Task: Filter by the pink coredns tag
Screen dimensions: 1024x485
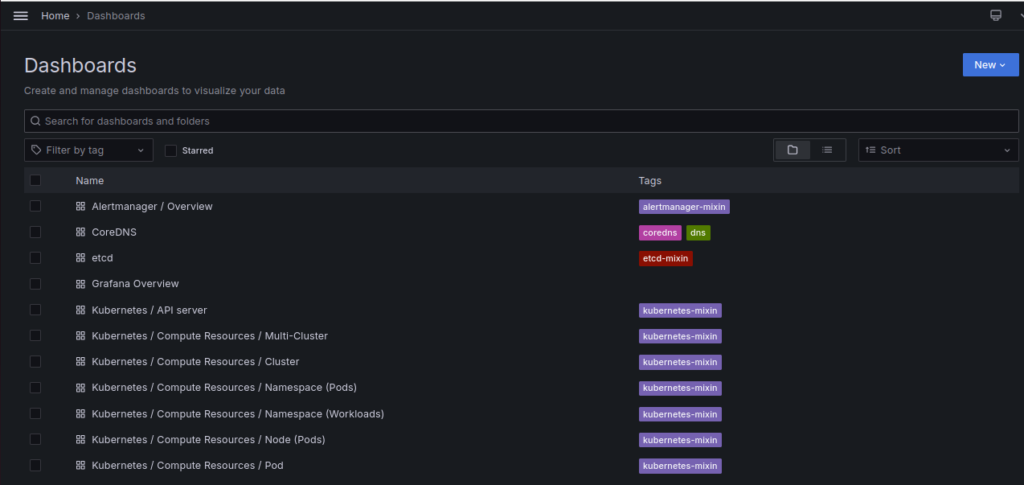Action: pos(660,232)
